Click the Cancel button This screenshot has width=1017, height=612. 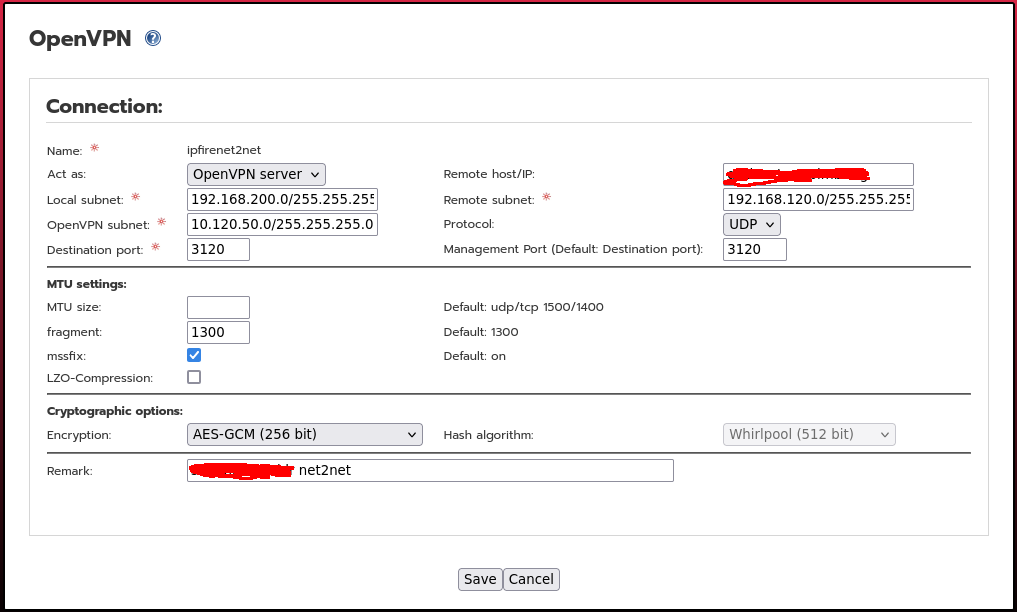531,579
